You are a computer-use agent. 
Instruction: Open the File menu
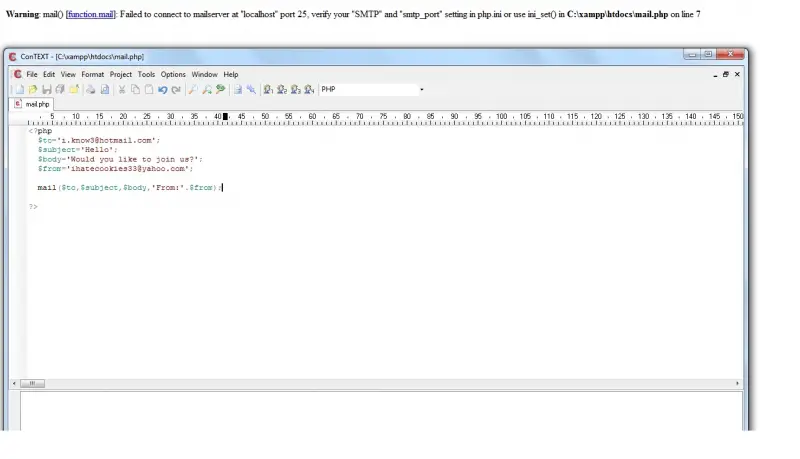[32, 74]
